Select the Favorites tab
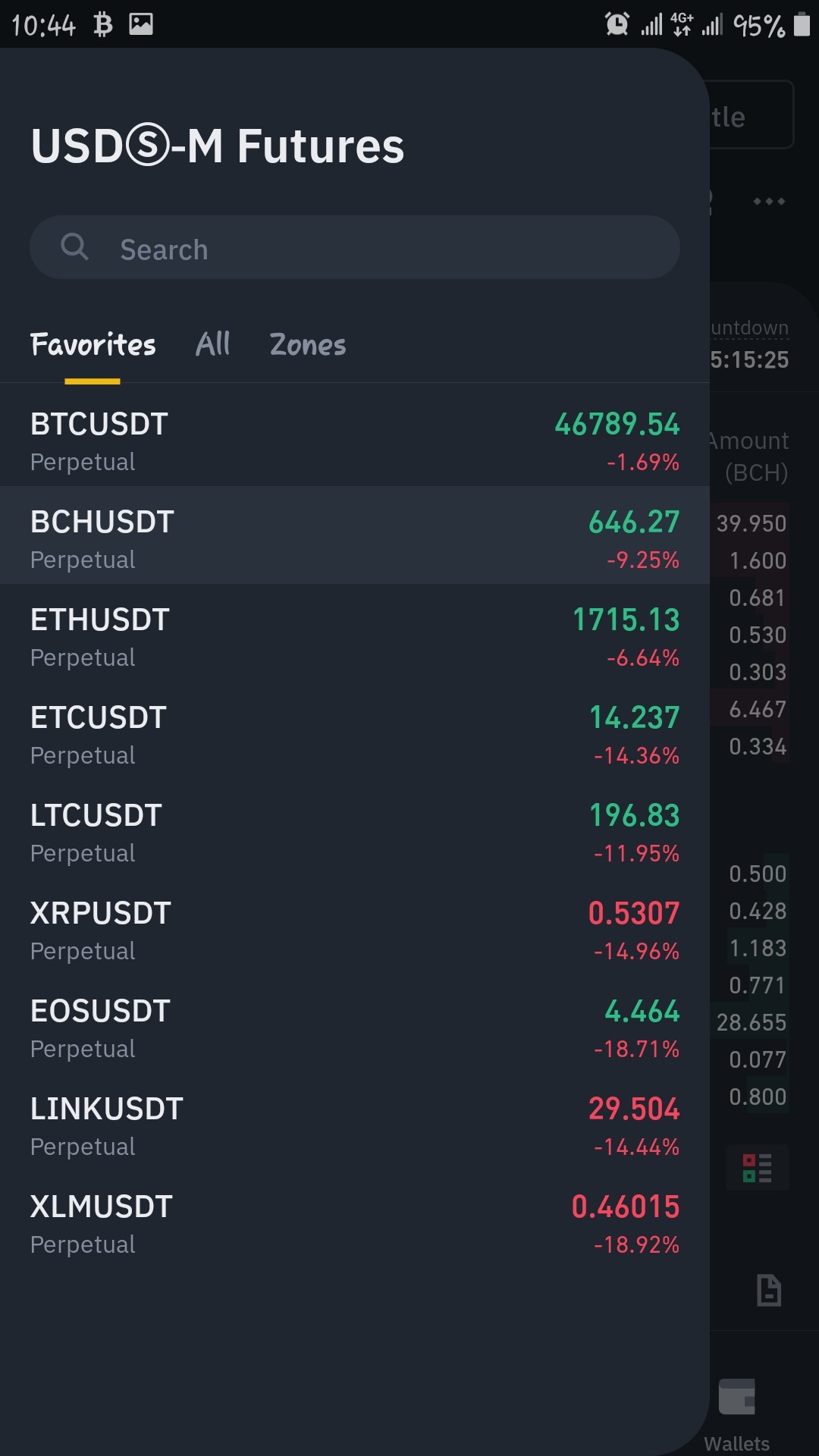This screenshot has height=1456, width=819. tap(93, 344)
